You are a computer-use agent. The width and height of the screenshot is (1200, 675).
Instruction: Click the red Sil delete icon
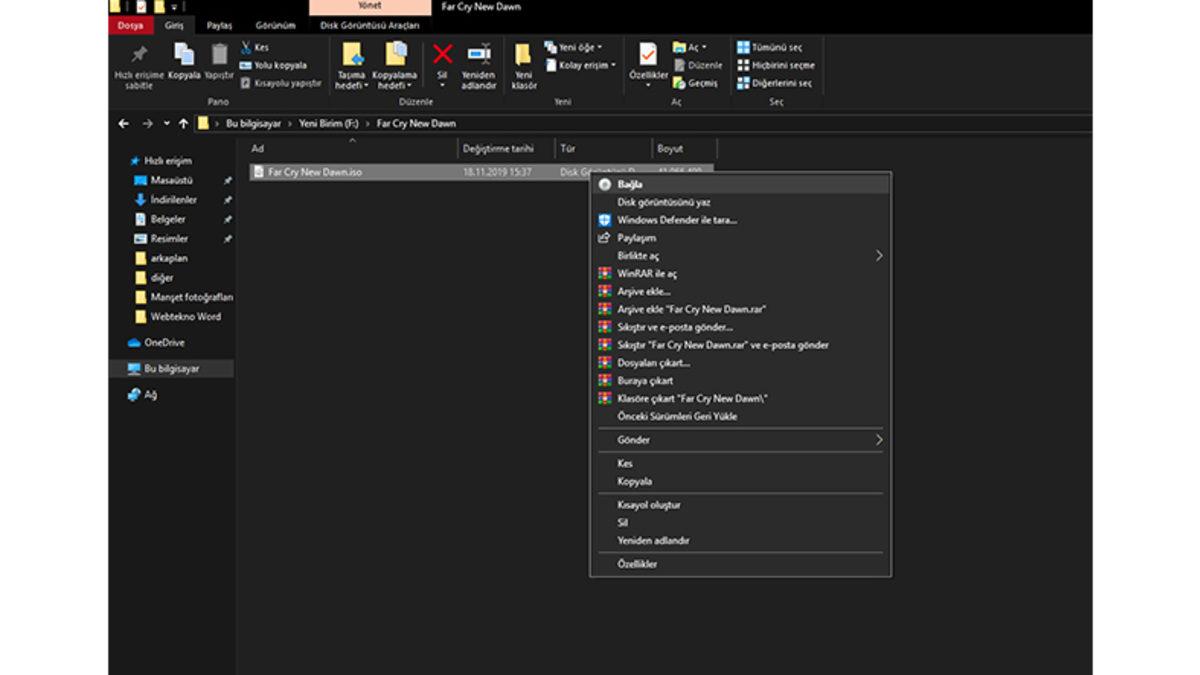coord(442,55)
